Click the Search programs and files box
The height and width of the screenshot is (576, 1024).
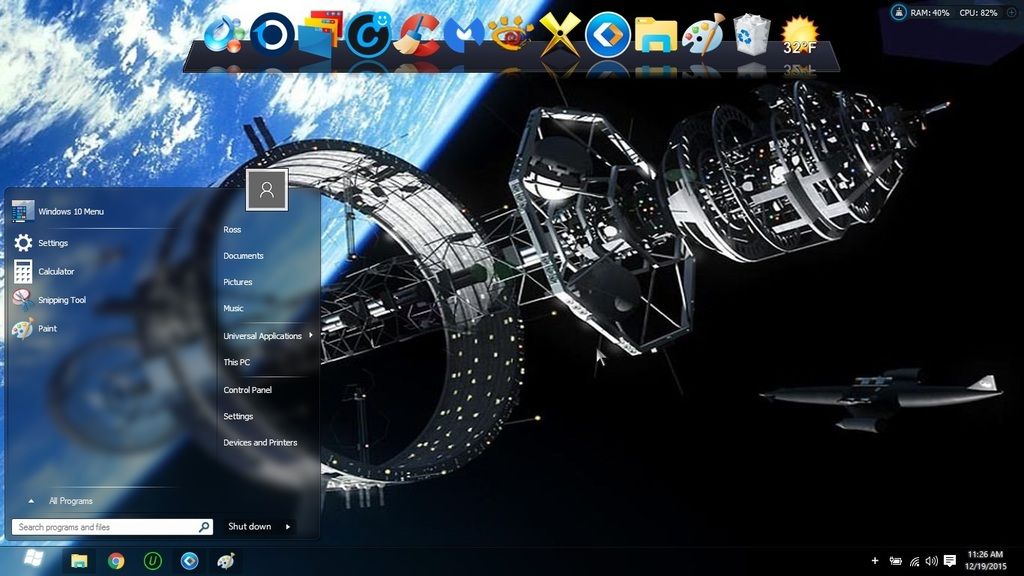click(x=112, y=527)
